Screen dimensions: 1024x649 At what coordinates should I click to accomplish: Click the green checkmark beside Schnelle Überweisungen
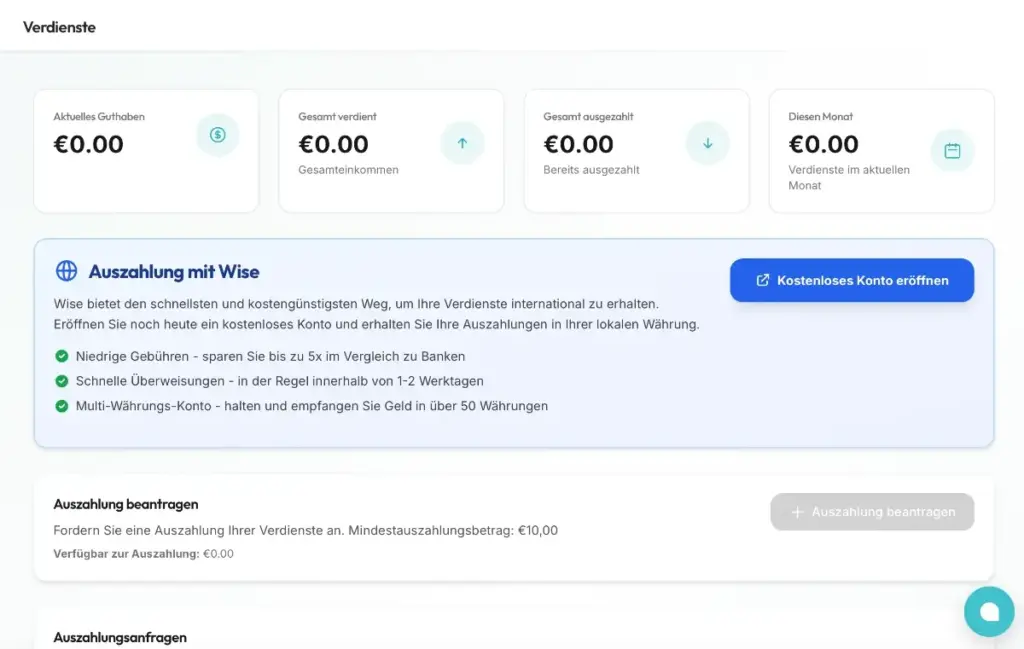(62, 381)
